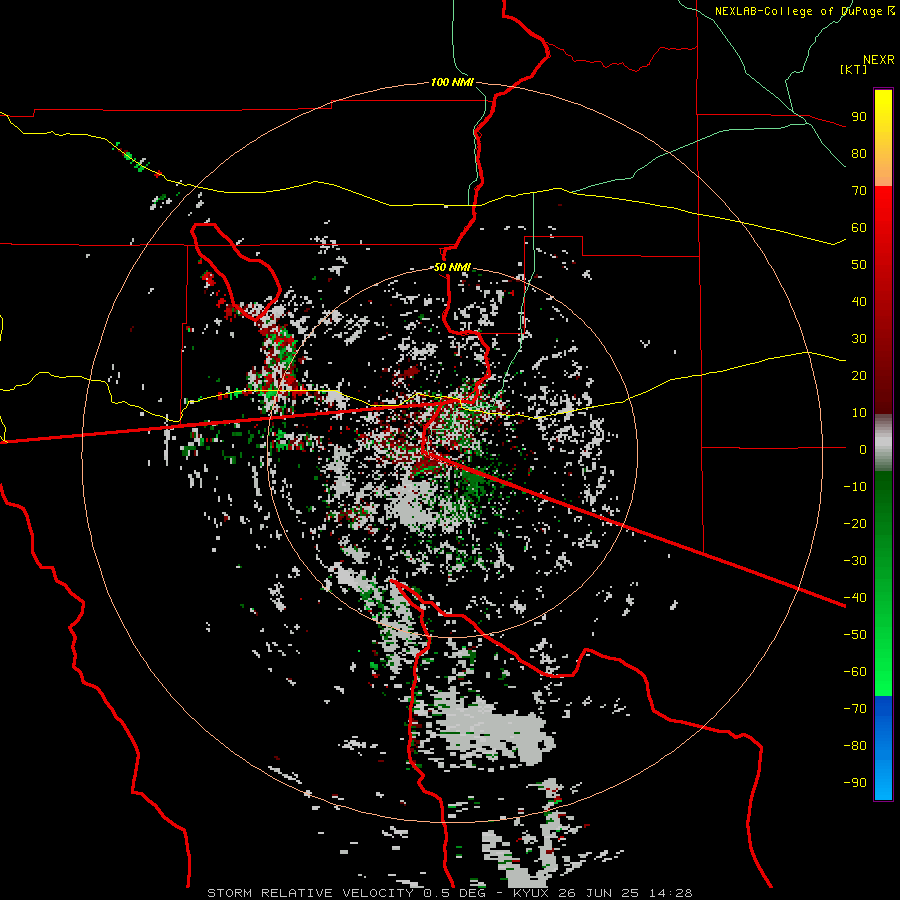The width and height of the screenshot is (900, 900).
Task: Click the -20 value on the velocity scale
Action: tap(855, 523)
